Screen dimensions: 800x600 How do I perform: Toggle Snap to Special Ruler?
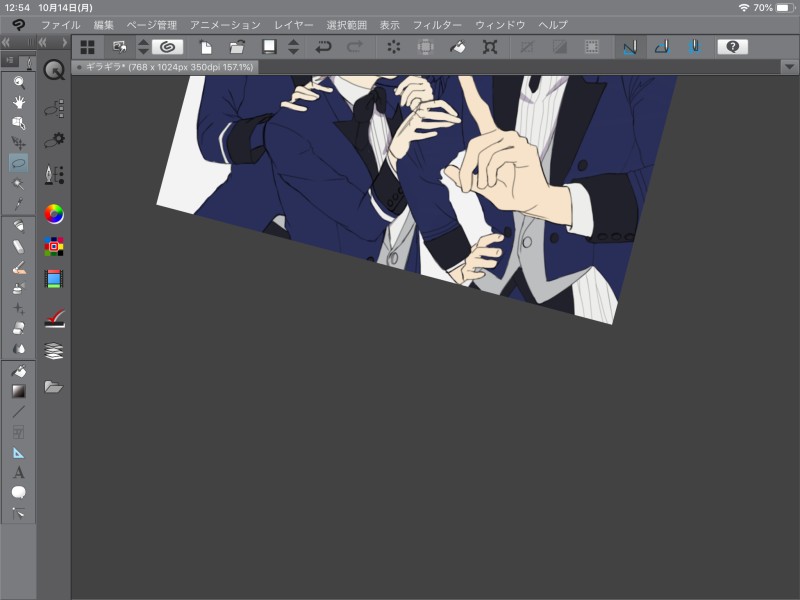(662, 47)
